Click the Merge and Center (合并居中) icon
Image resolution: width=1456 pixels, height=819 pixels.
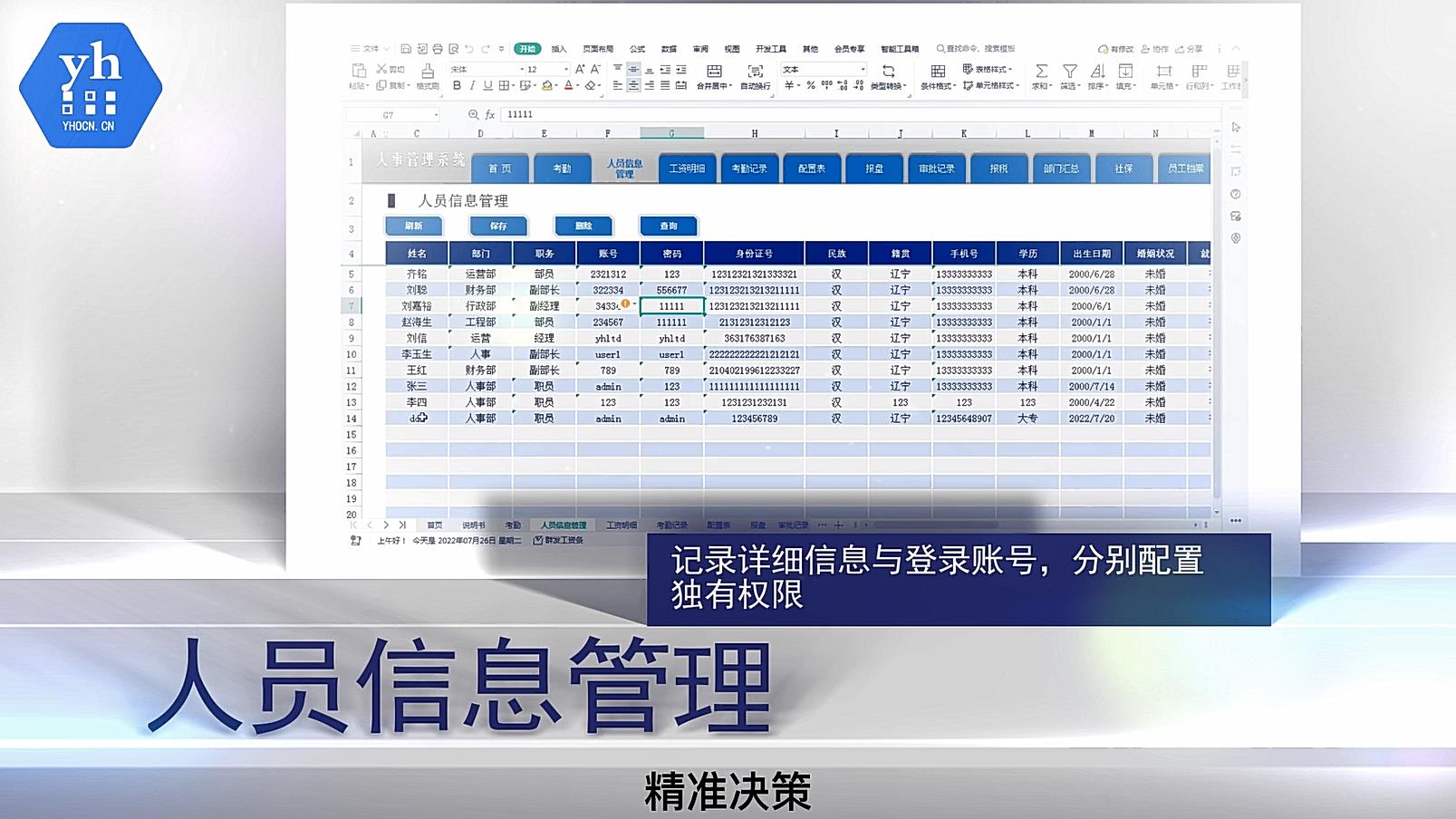click(714, 72)
